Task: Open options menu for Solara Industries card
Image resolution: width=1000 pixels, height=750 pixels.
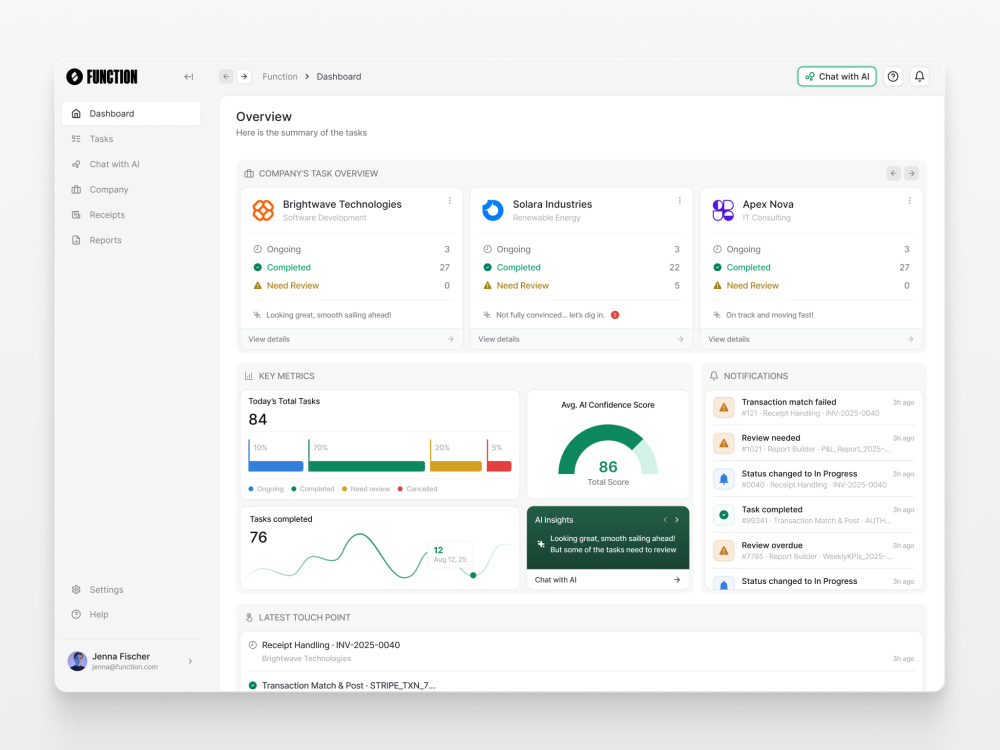Action: pos(679,201)
